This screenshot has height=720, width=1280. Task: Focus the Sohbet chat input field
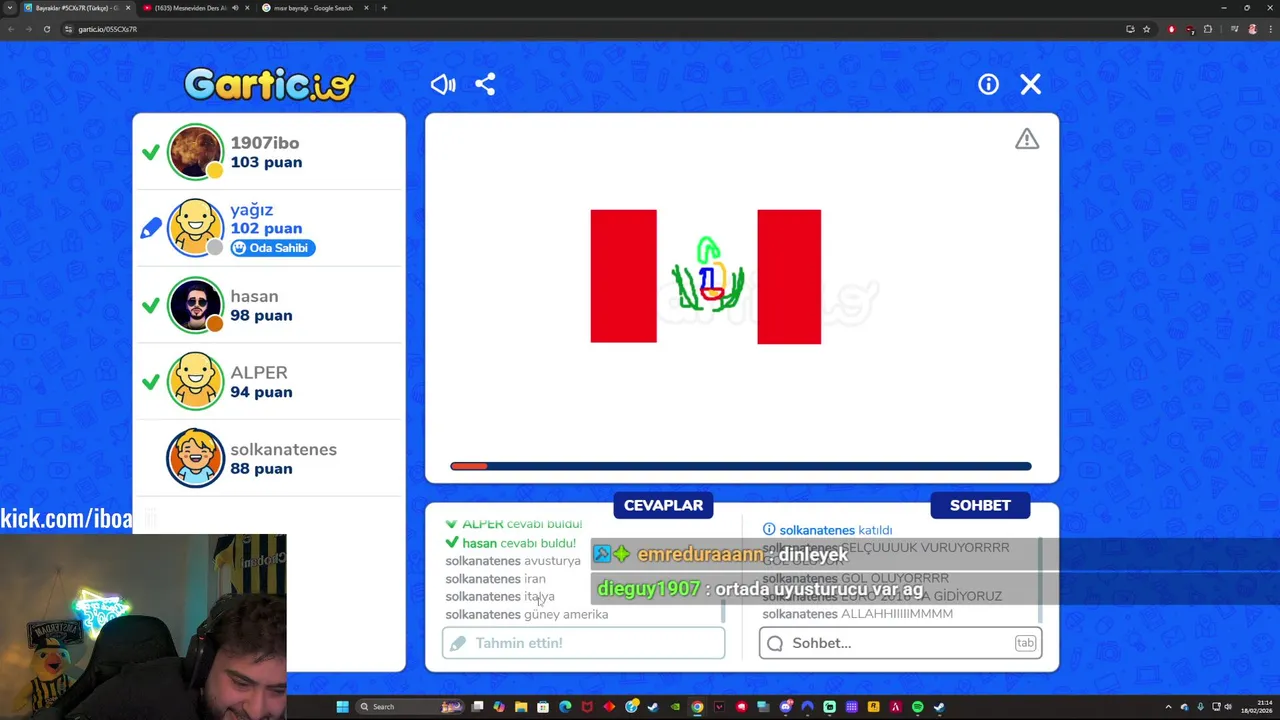point(900,643)
